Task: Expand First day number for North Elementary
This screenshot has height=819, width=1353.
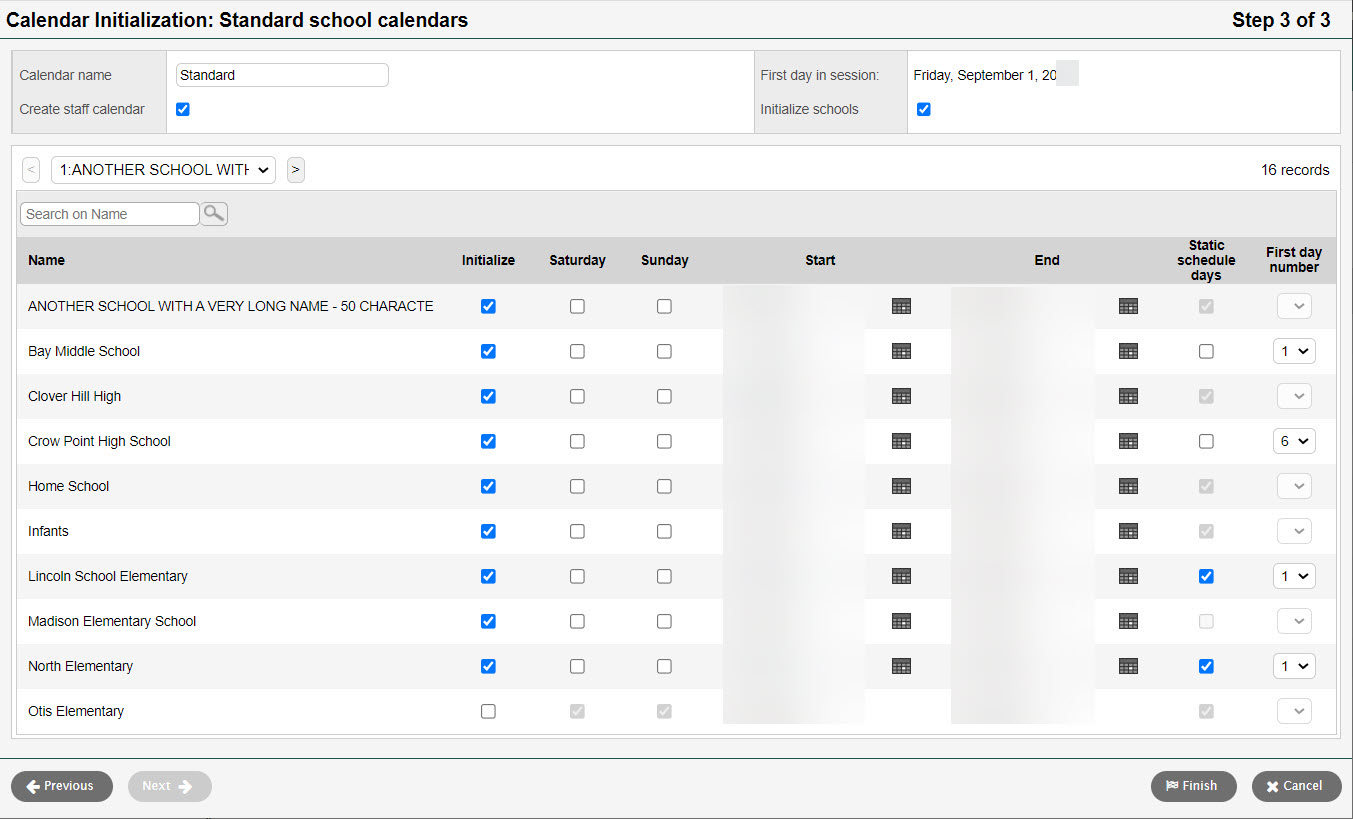Action: click(x=1294, y=666)
